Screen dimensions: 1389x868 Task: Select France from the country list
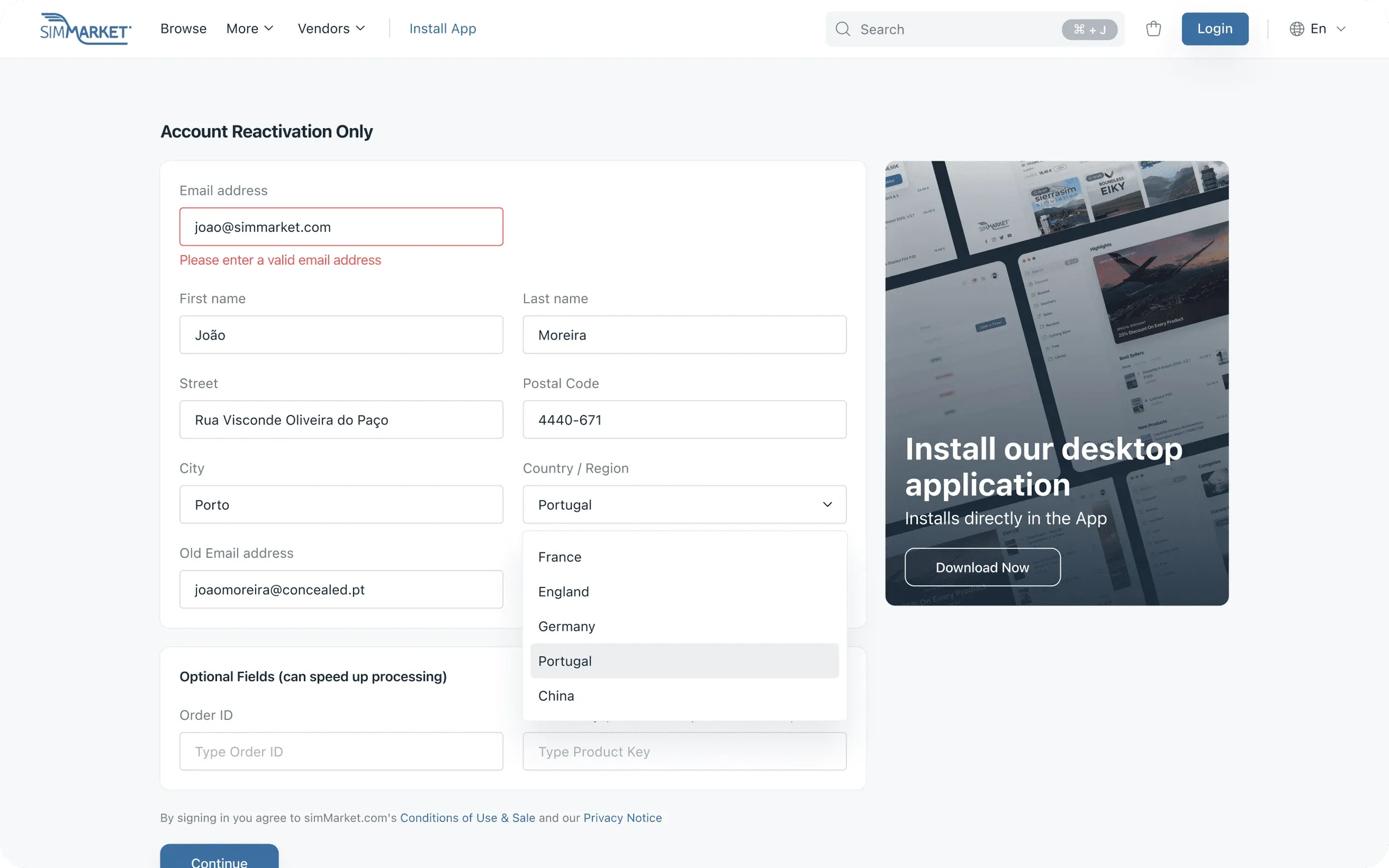pos(684,557)
